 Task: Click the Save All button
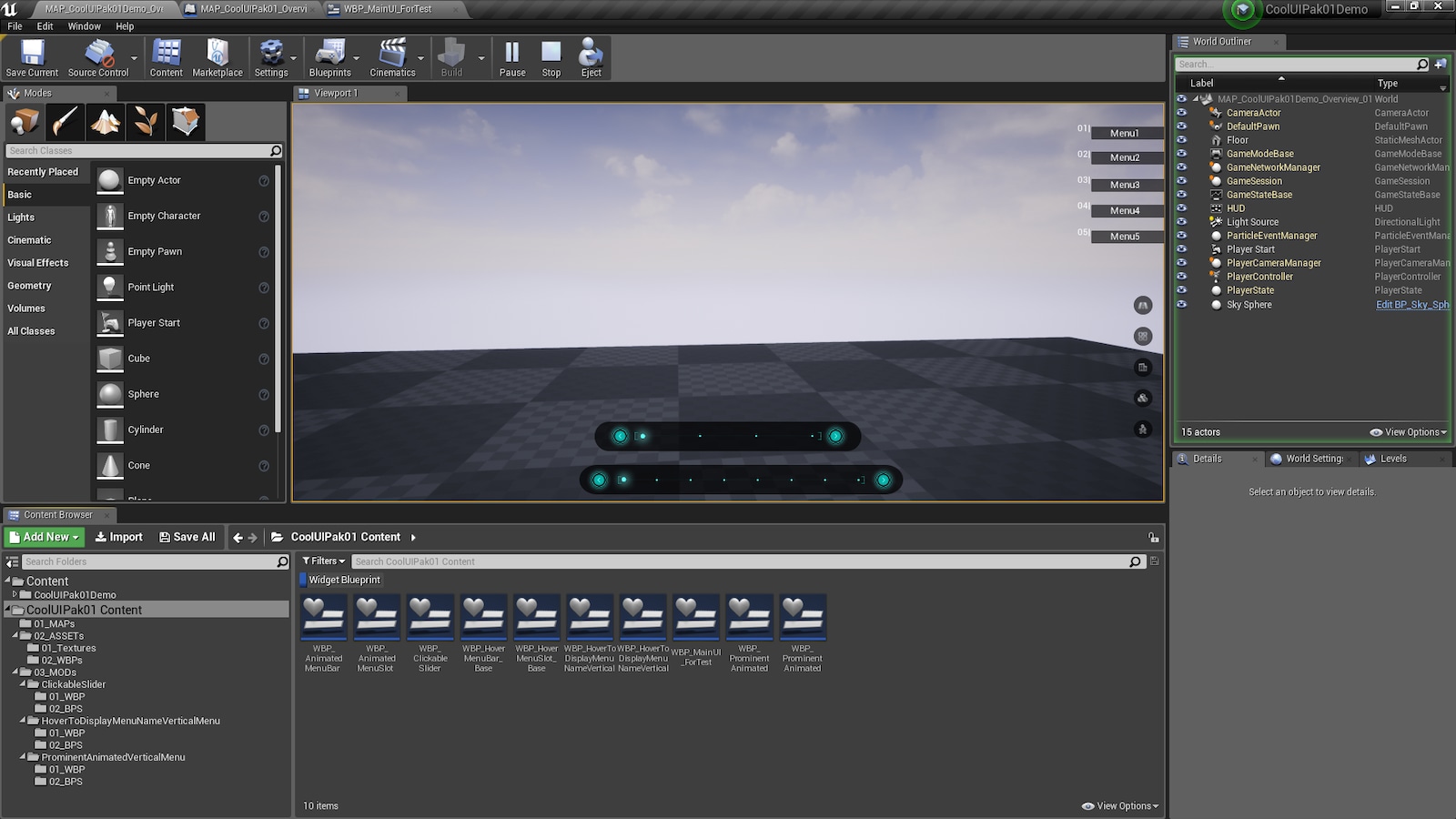click(187, 537)
